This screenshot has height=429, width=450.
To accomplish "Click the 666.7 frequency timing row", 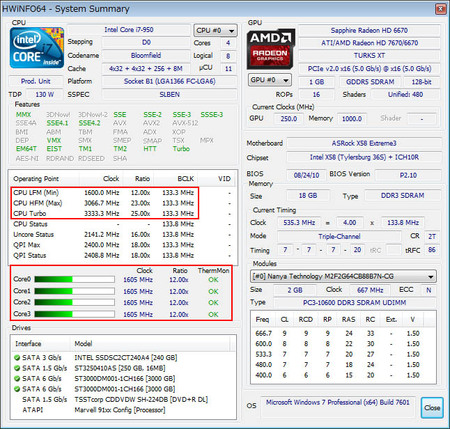I will coord(343,333).
